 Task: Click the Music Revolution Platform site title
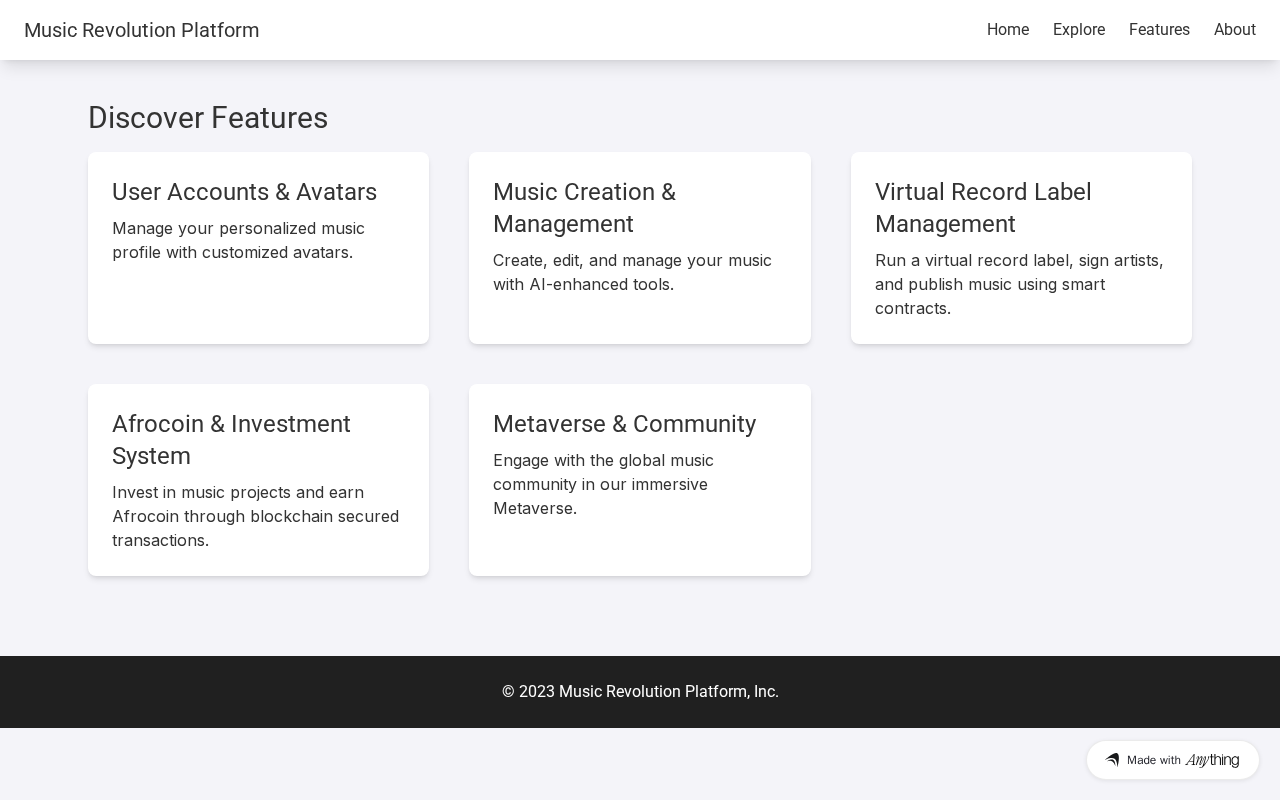[142, 30]
